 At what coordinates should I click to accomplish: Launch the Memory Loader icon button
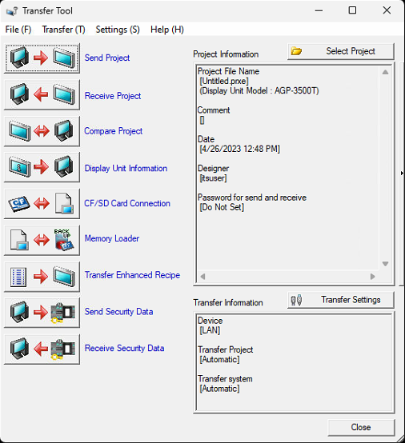point(42,240)
